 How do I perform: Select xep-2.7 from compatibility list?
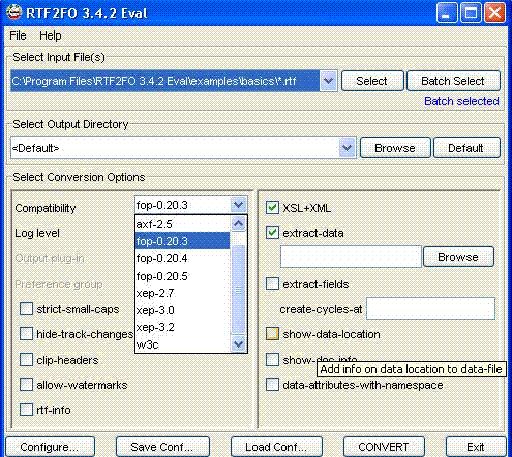(x=183, y=293)
